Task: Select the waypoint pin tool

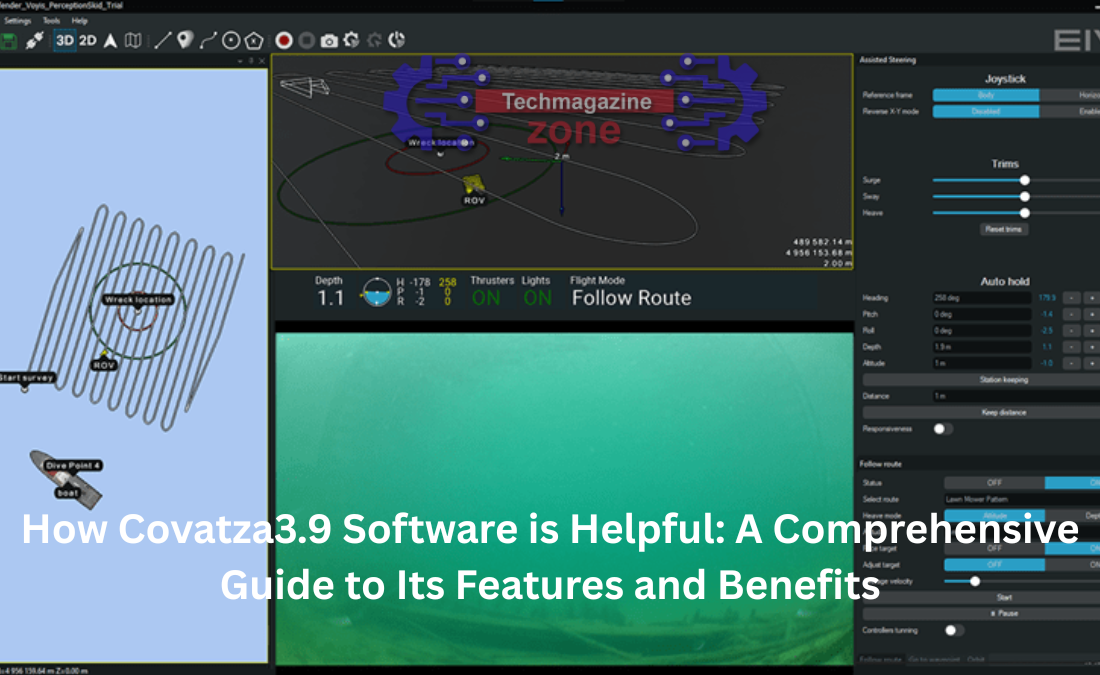Action: 185,41
